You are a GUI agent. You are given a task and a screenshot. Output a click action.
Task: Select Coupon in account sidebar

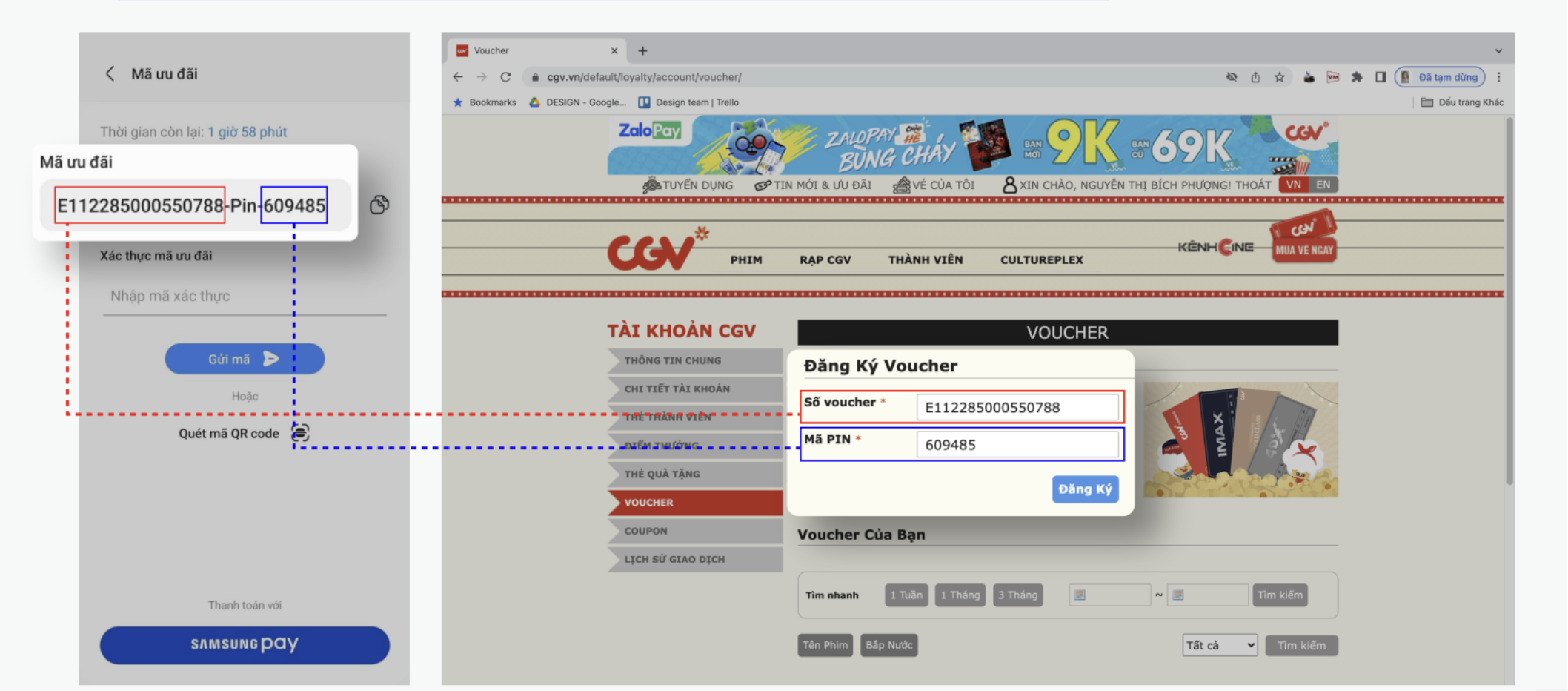[695, 531]
